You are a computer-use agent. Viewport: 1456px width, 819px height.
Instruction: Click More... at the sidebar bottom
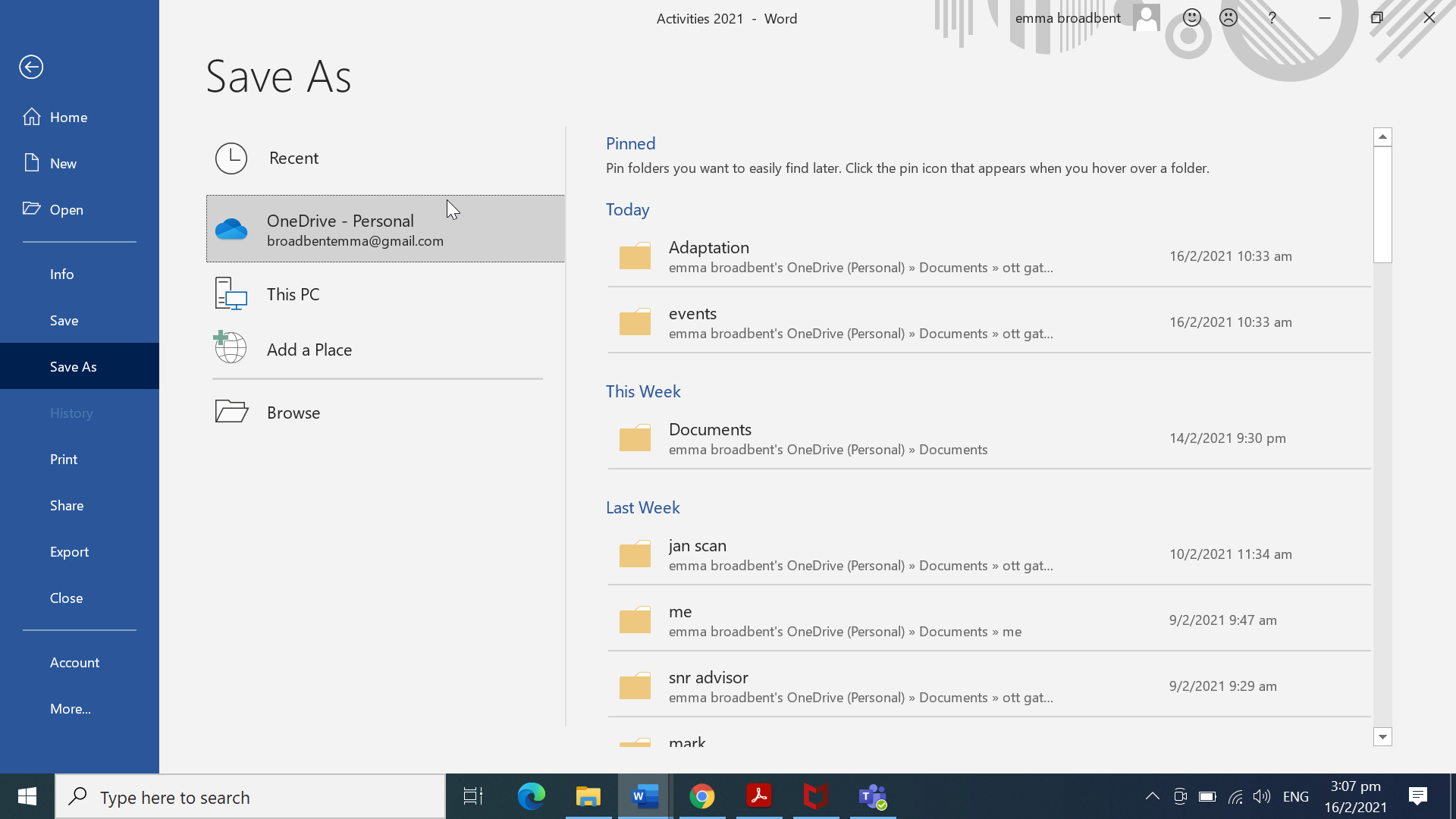80,708
